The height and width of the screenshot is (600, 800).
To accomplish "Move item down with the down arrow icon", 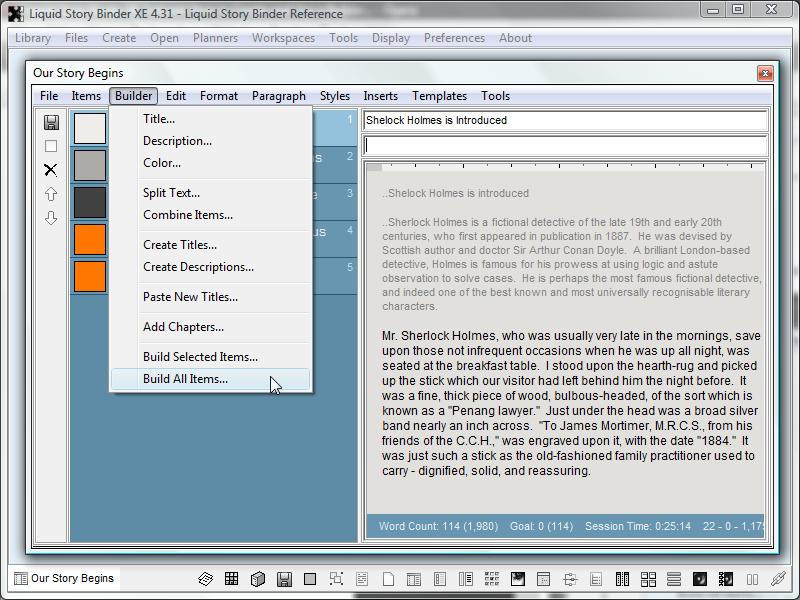I will (x=51, y=218).
